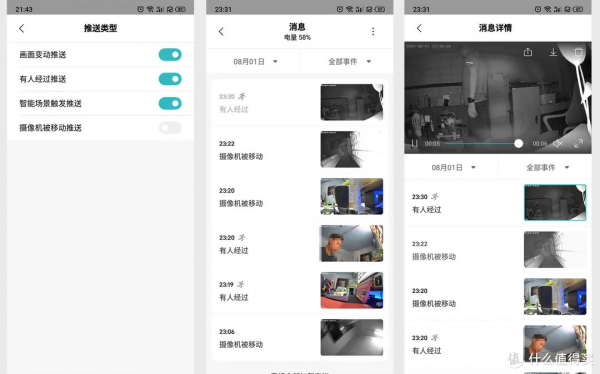600x374 pixels.
Task: Toggle 有人经过推送 switch
Action: tap(170, 79)
